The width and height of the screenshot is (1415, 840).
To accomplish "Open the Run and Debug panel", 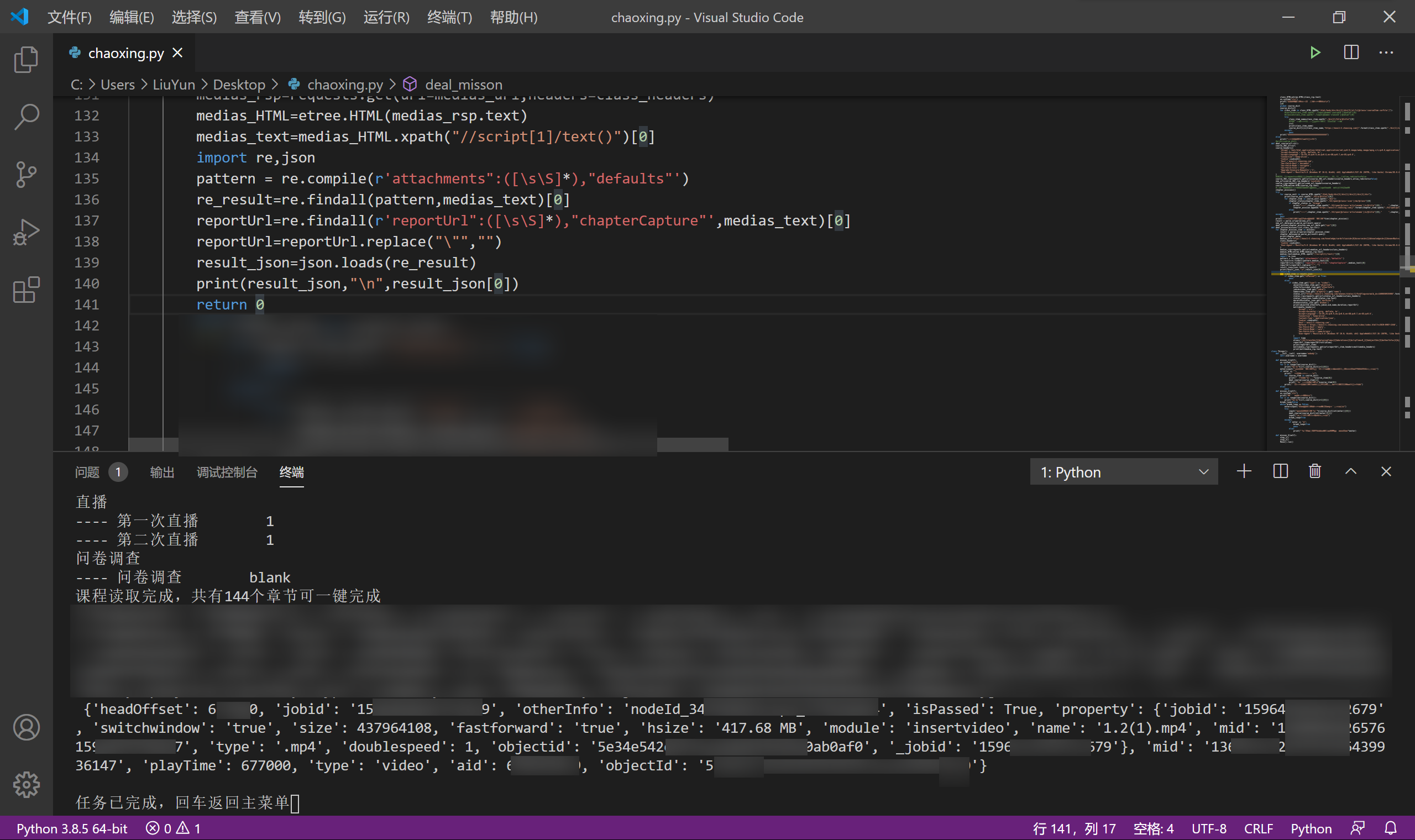I will [x=27, y=232].
